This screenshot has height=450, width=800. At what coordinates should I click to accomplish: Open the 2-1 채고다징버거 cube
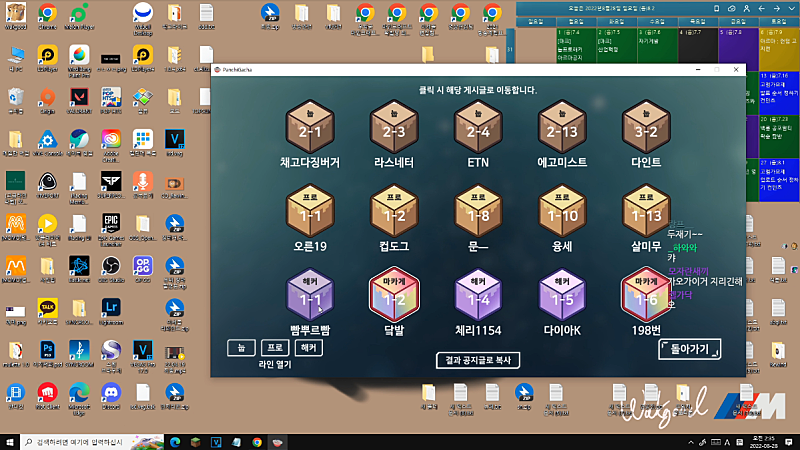pos(310,127)
